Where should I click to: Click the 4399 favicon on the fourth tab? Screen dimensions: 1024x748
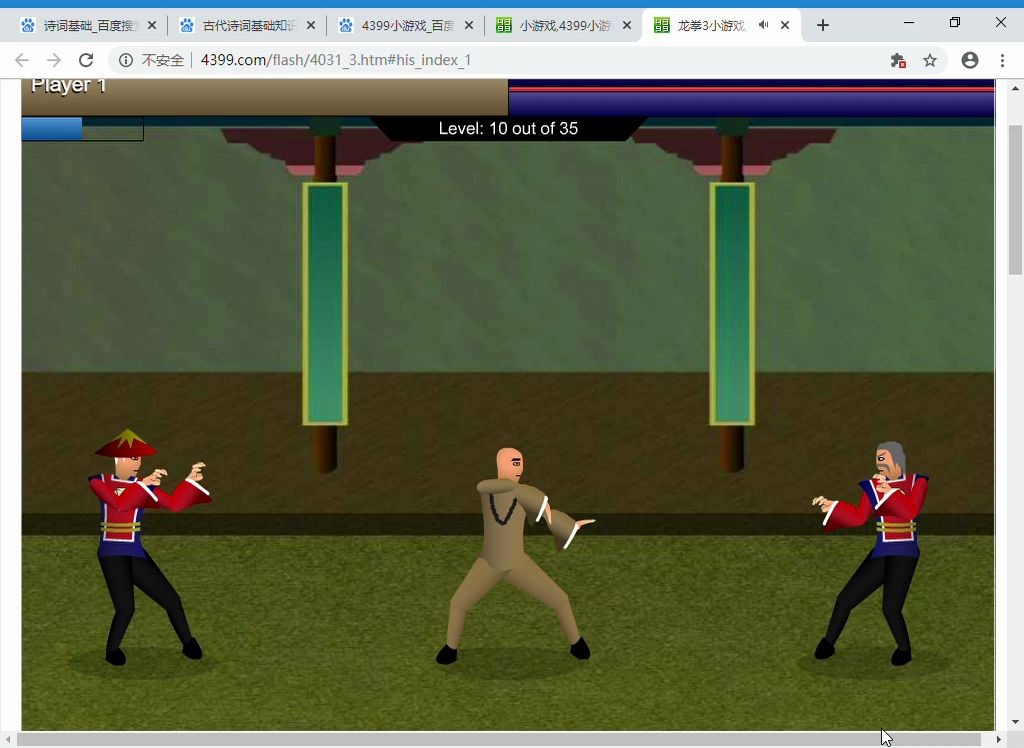(x=504, y=25)
